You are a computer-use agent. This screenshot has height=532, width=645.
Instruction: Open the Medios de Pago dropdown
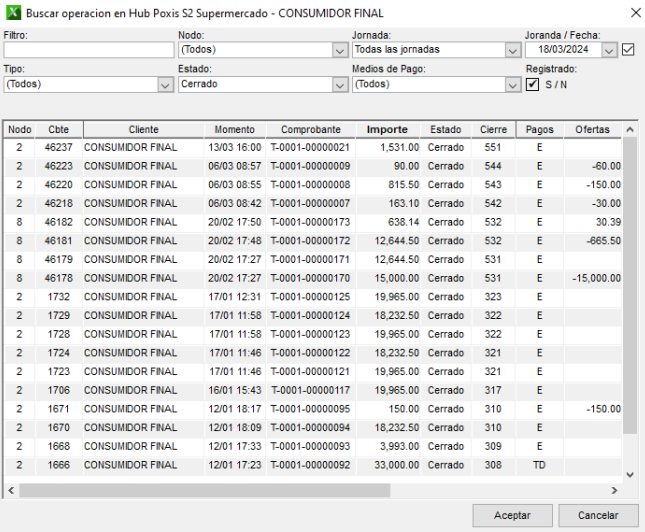(x=512, y=85)
